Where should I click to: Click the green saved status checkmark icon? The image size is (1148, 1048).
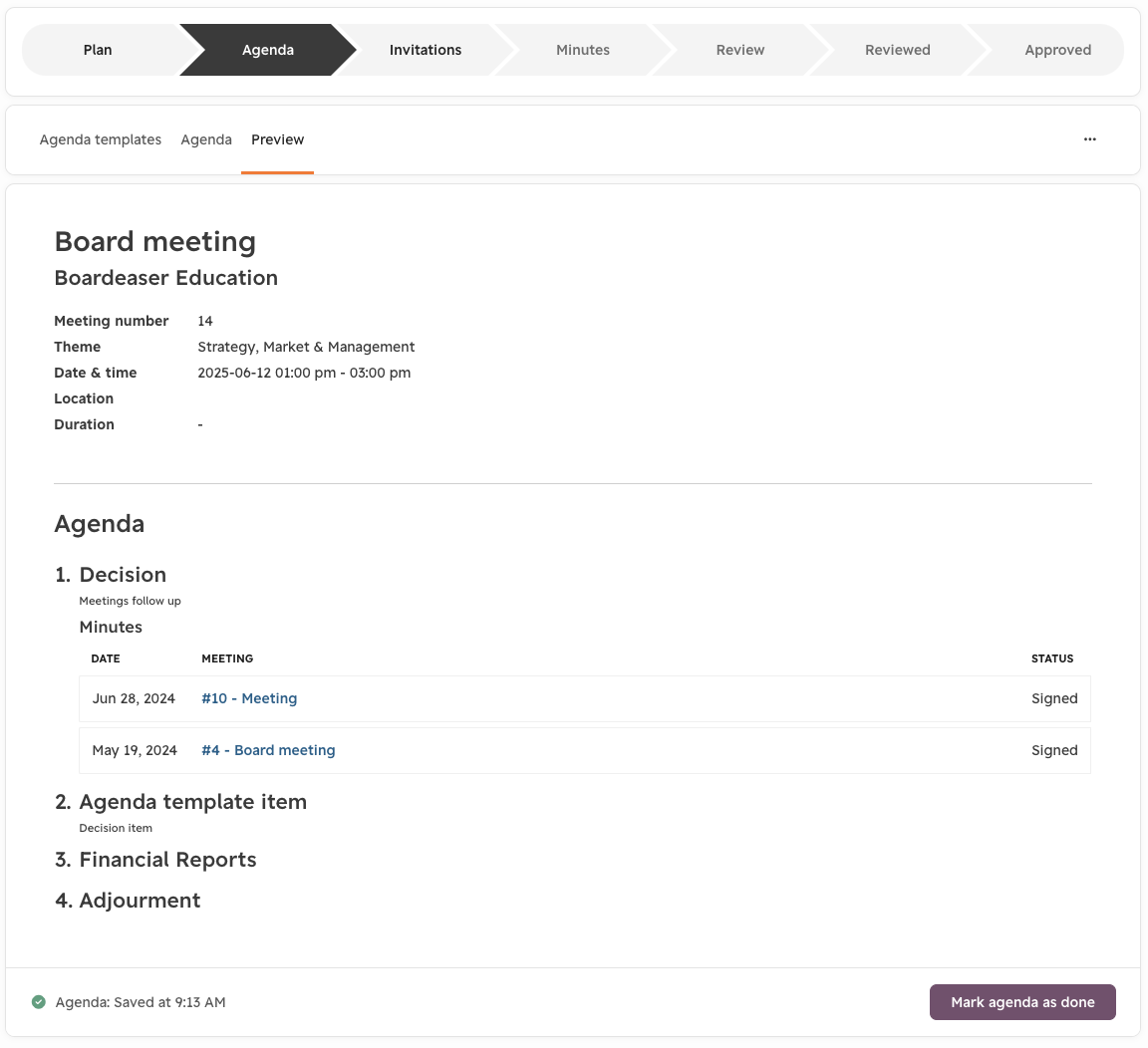pyautogui.click(x=39, y=1002)
